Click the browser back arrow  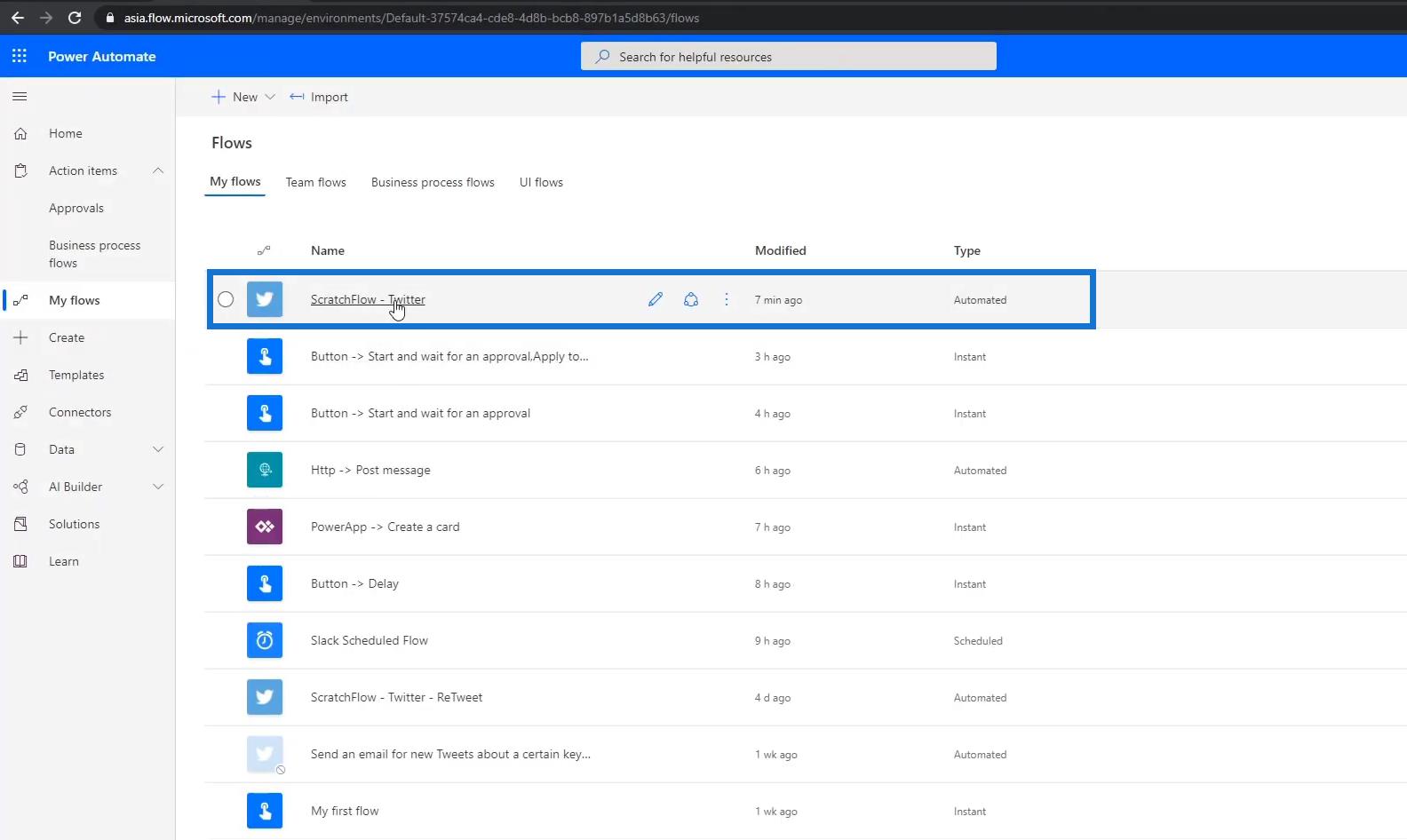tap(18, 18)
